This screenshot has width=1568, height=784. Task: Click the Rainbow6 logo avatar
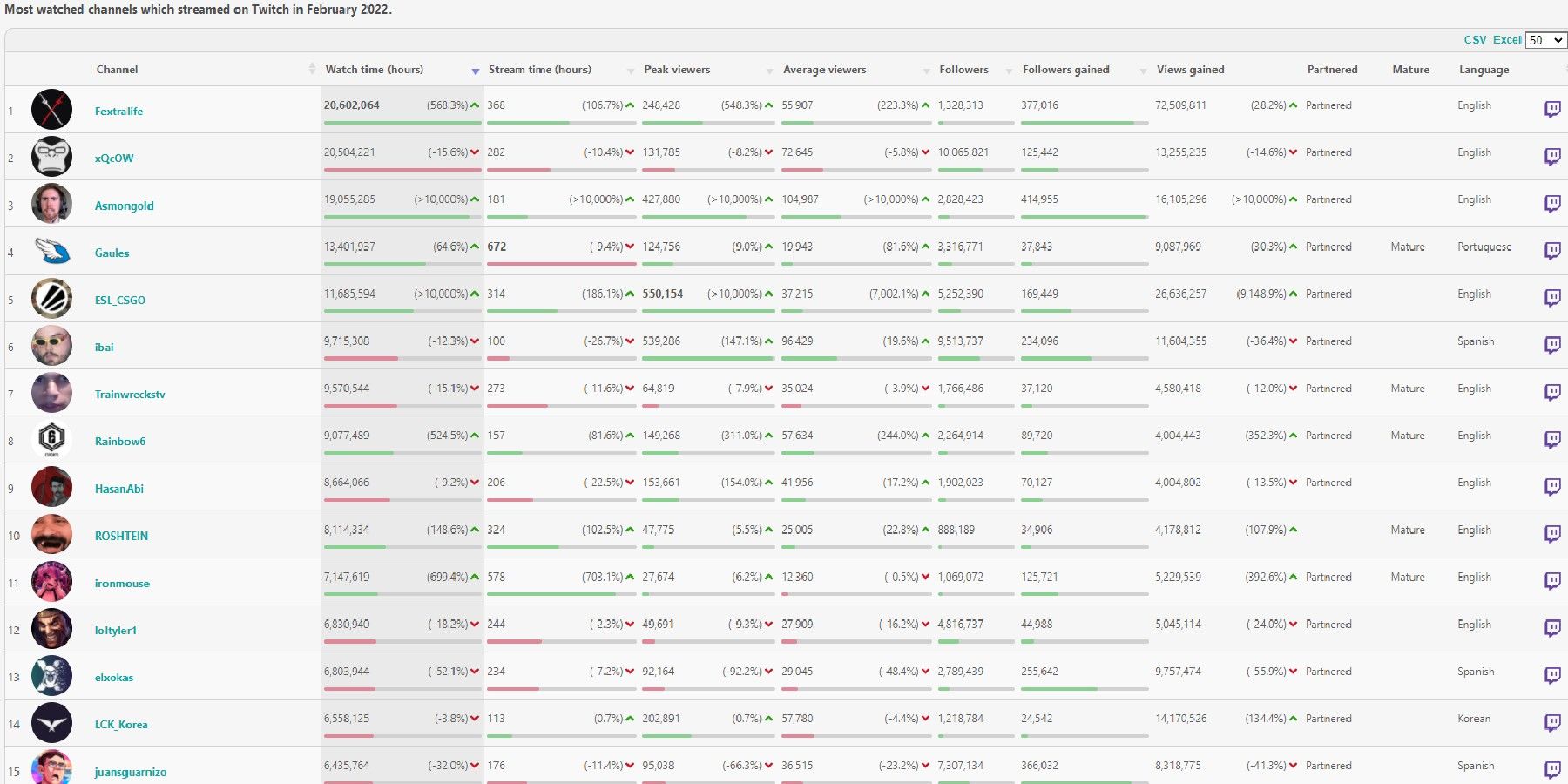(51, 440)
